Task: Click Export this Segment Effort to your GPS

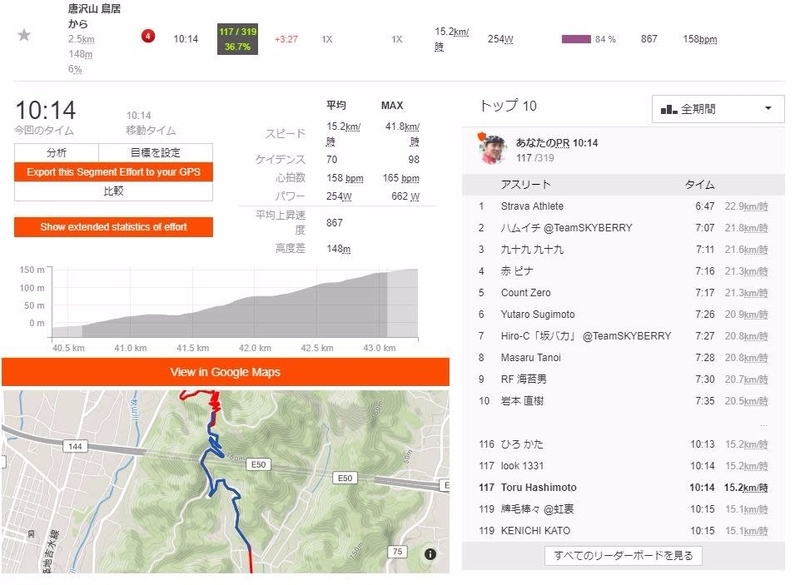Action: [x=113, y=172]
